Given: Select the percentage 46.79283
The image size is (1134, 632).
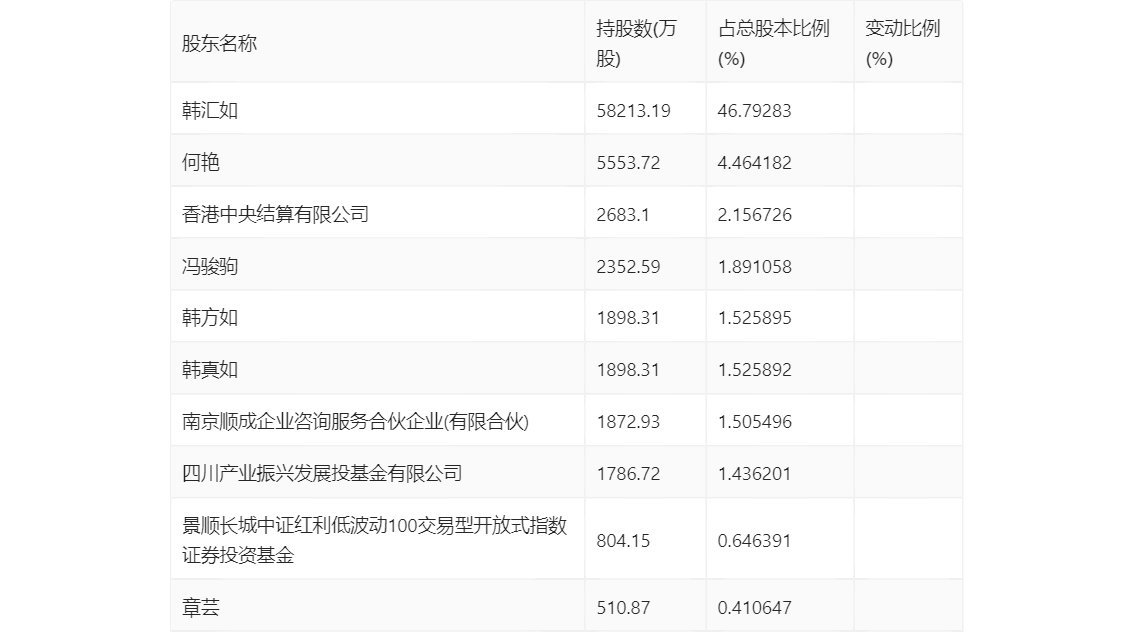Looking at the screenshot, I should pyautogui.click(x=754, y=111).
